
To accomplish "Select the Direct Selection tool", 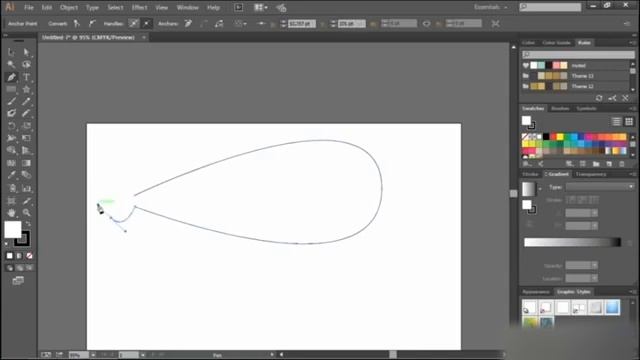I will point(27,52).
